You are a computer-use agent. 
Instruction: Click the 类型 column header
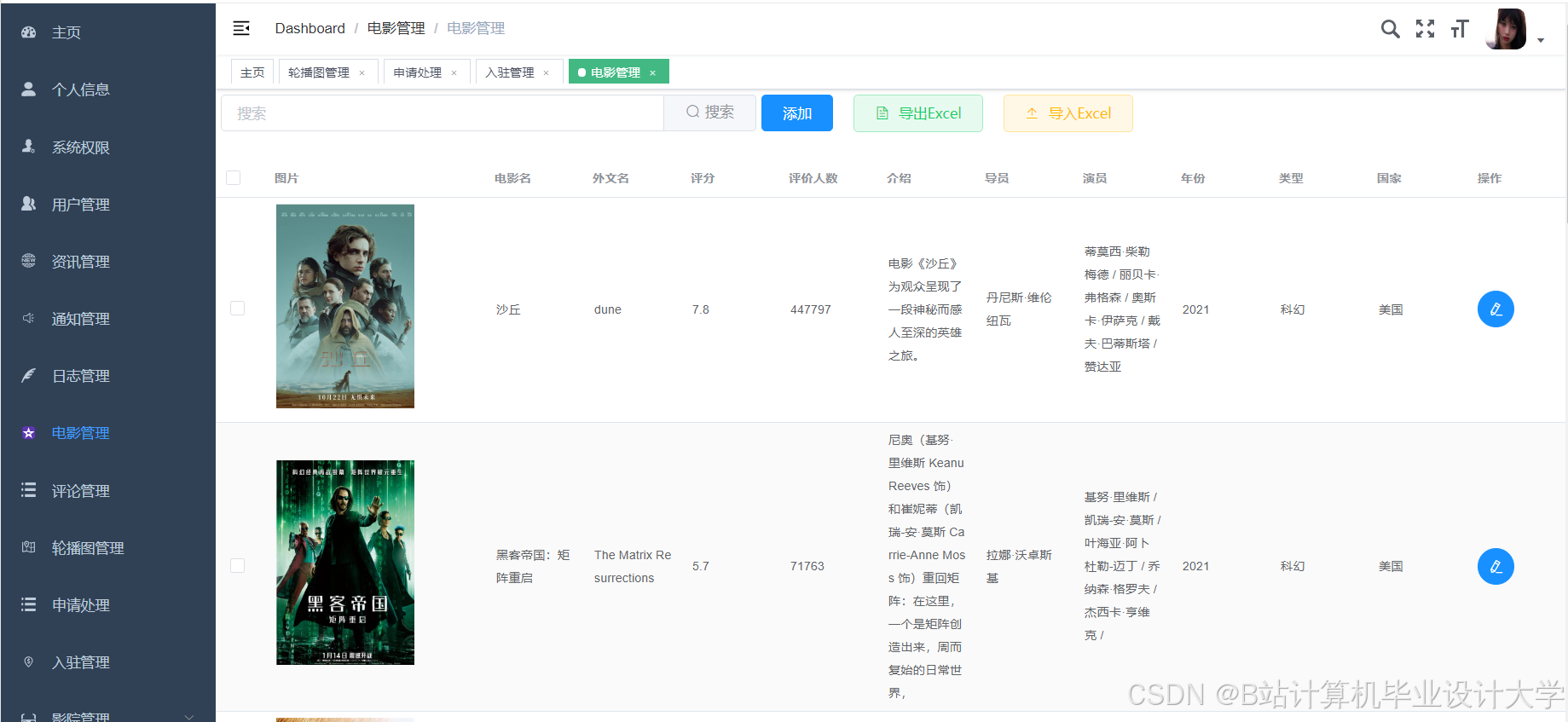(1291, 178)
